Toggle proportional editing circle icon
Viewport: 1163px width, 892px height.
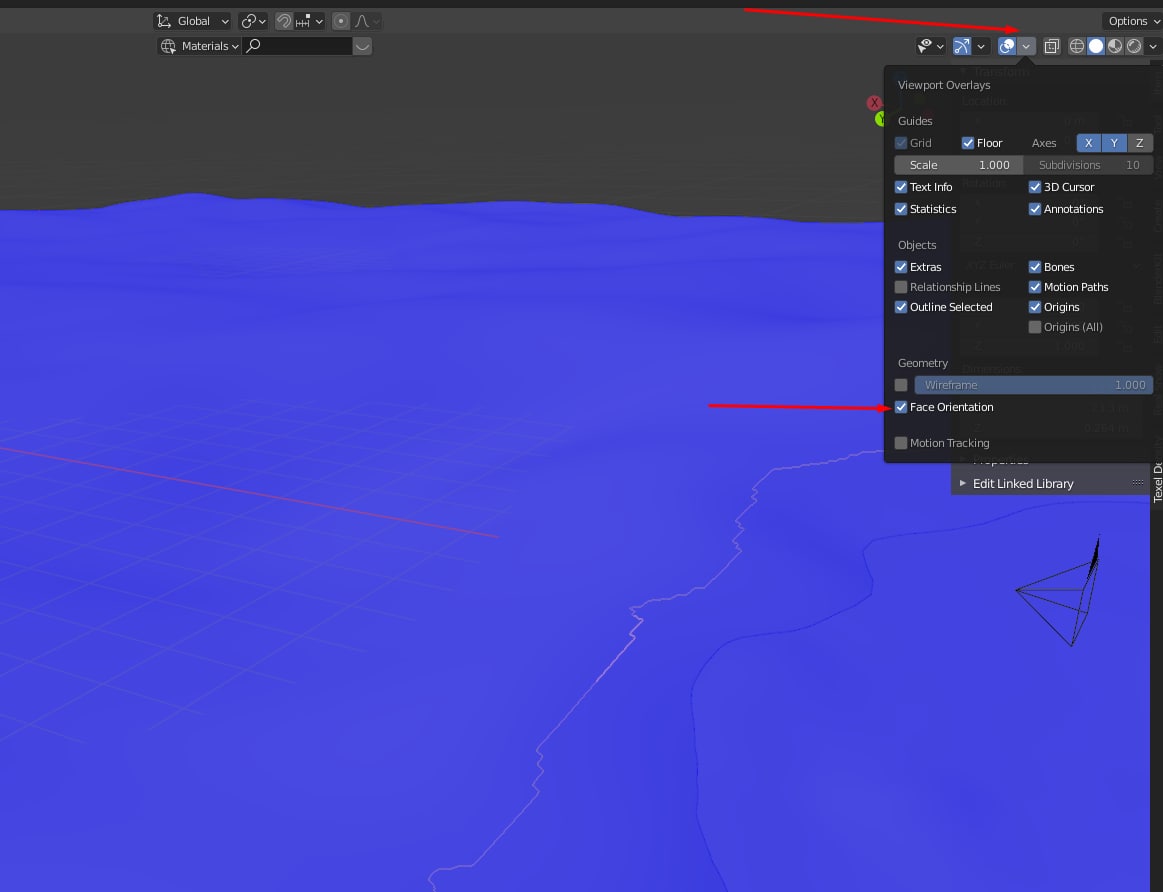click(340, 22)
